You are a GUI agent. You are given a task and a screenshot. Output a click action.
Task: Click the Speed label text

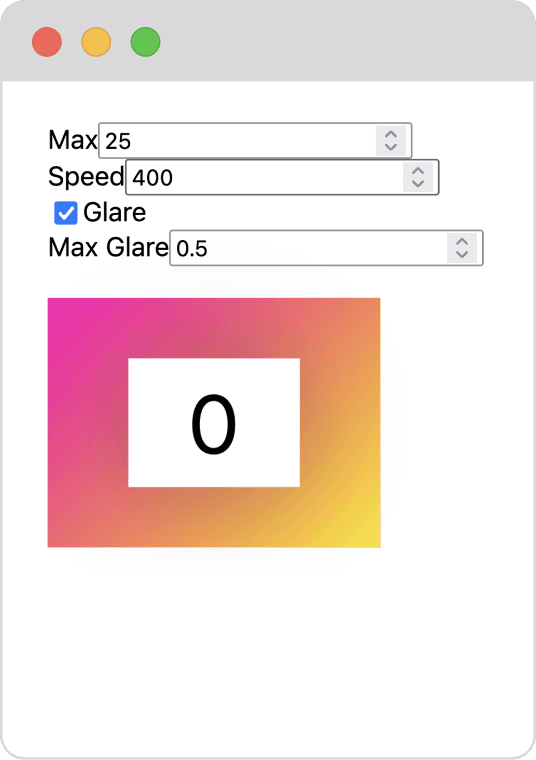86,176
